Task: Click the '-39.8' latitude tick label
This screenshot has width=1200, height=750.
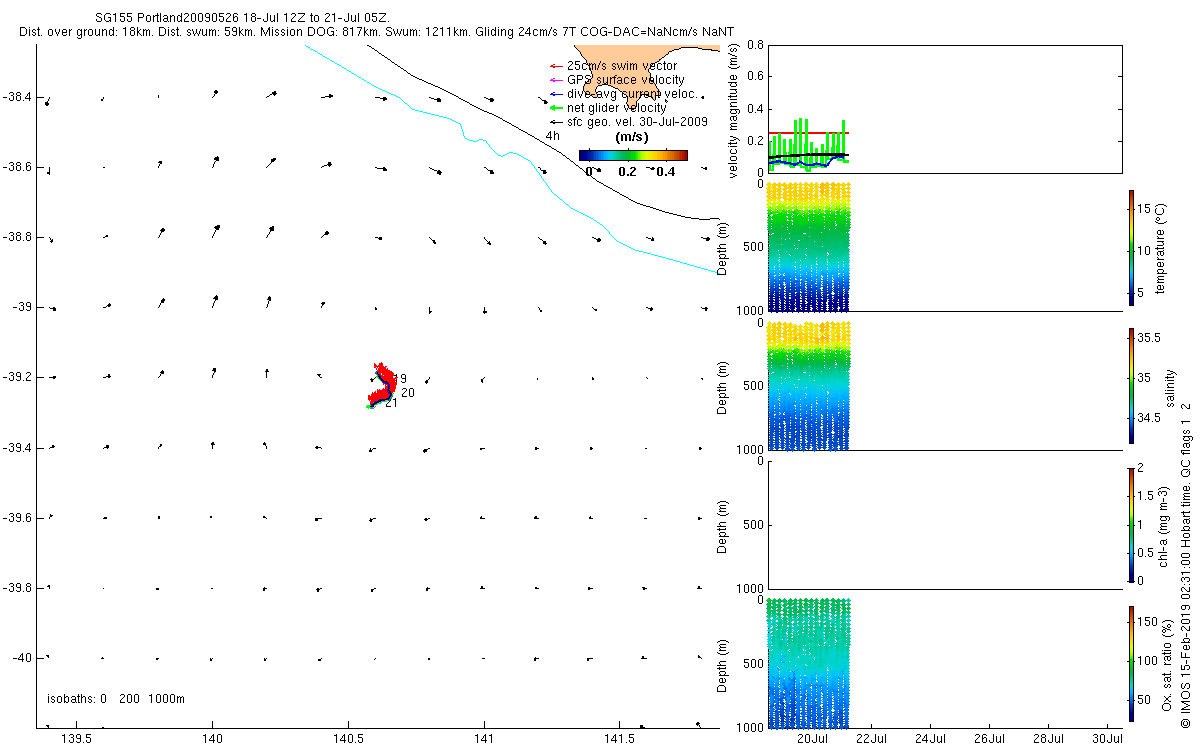Action: pos(18,587)
